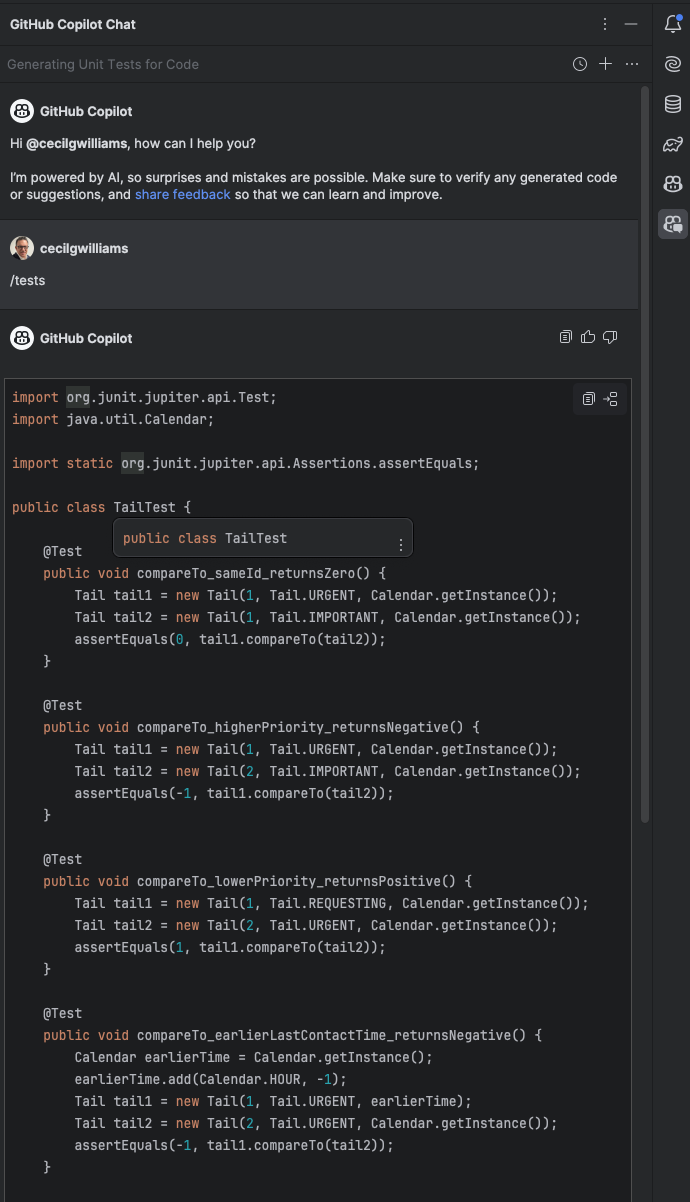Click assertEquals(0, tail1.compareTo(tail2)) line

230,639
